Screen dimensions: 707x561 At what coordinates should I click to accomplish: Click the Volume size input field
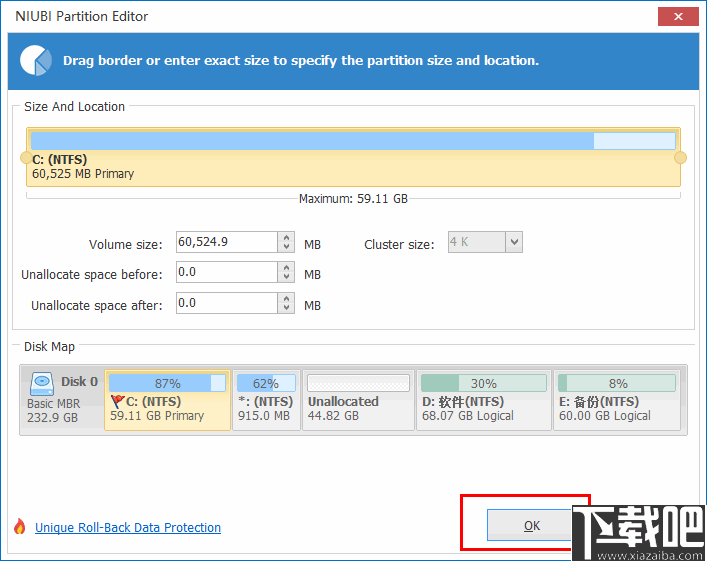[x=227, y=242]
